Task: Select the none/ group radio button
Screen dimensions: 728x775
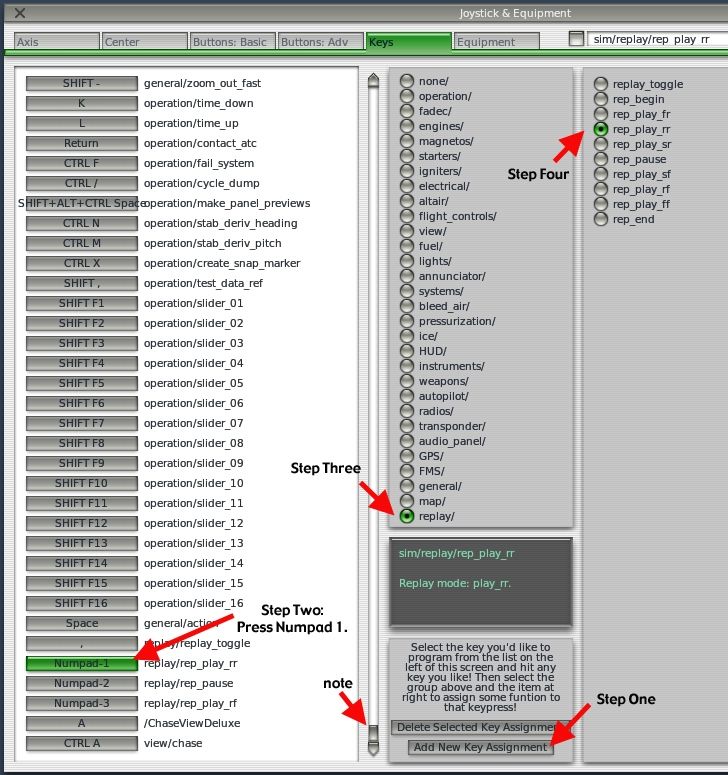Action: coord(407,81)
